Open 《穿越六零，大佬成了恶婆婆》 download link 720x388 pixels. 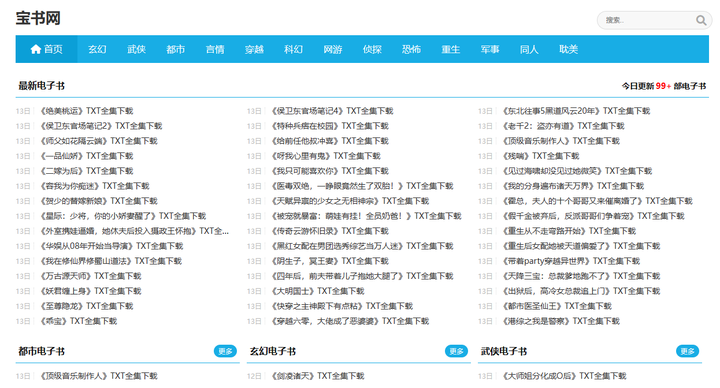[350, 321]
